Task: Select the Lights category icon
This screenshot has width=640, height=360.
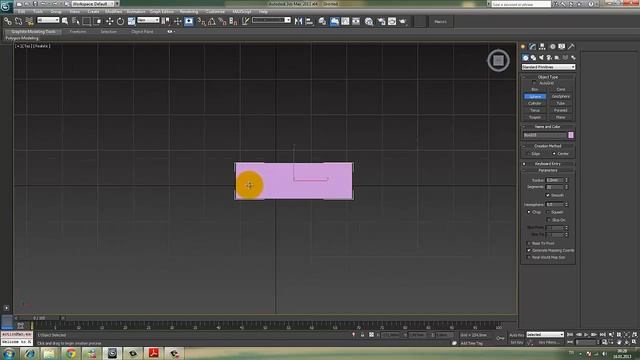Action: coord(541,58)
